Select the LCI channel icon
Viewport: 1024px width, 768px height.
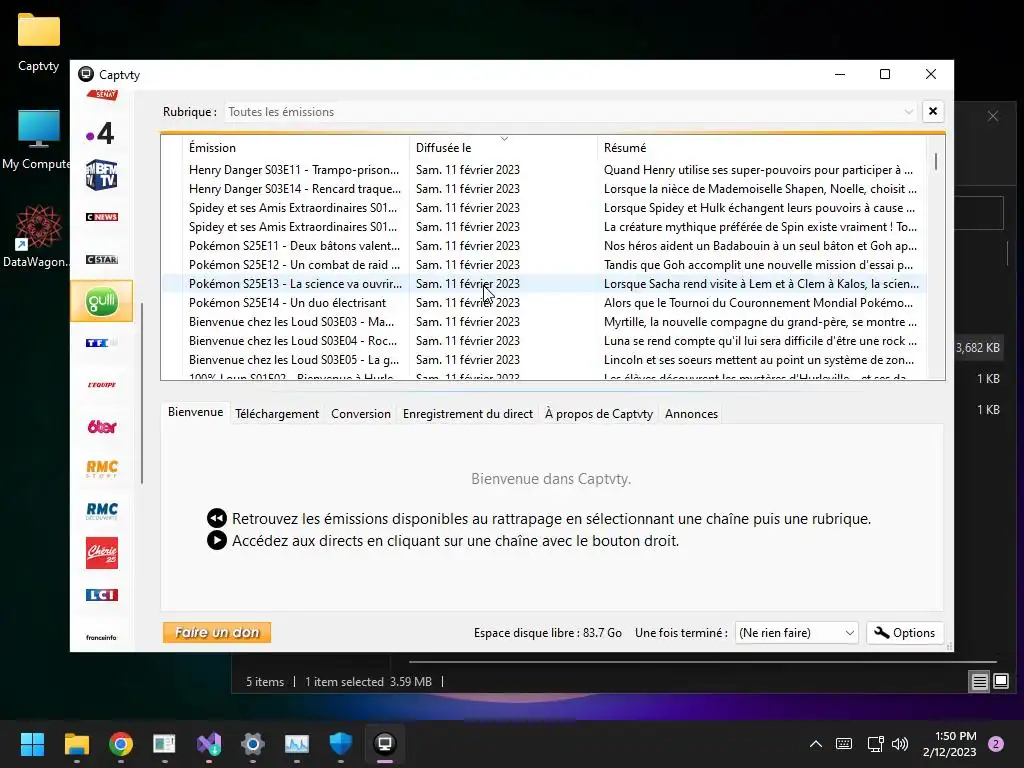[101, 595]
